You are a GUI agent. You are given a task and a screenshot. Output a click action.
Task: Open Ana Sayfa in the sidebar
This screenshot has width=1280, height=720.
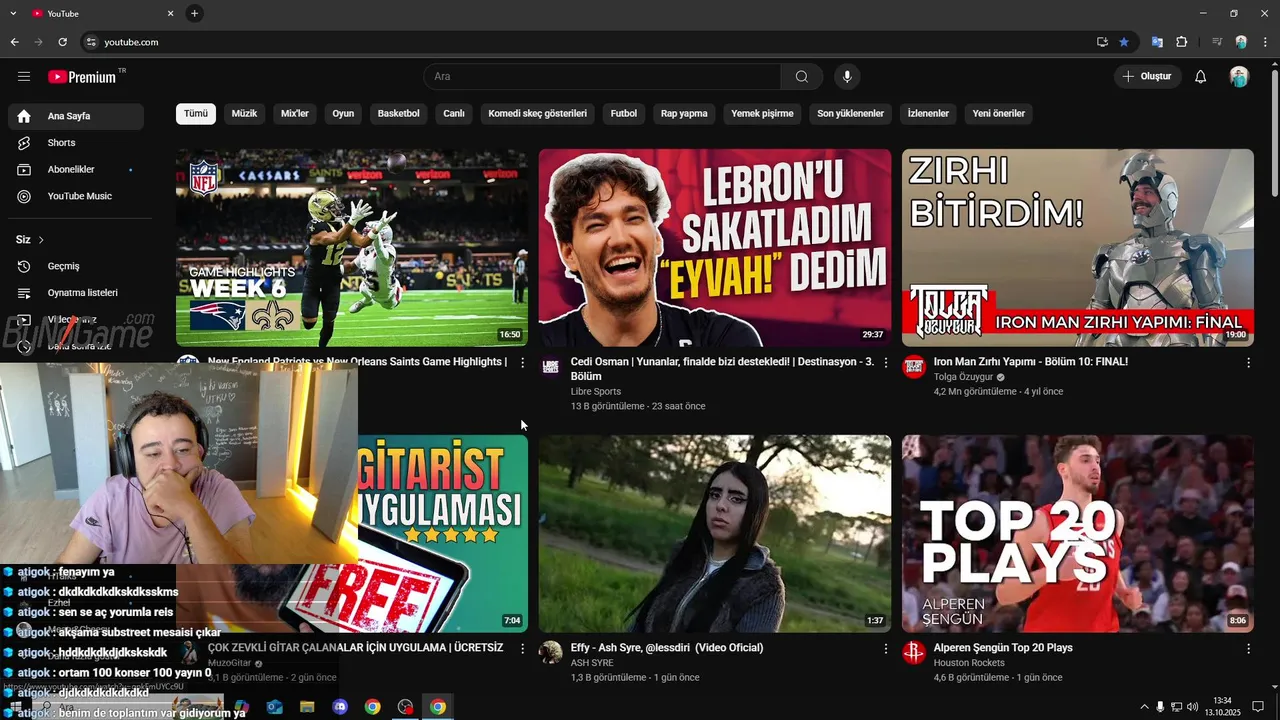coord(76,116)
